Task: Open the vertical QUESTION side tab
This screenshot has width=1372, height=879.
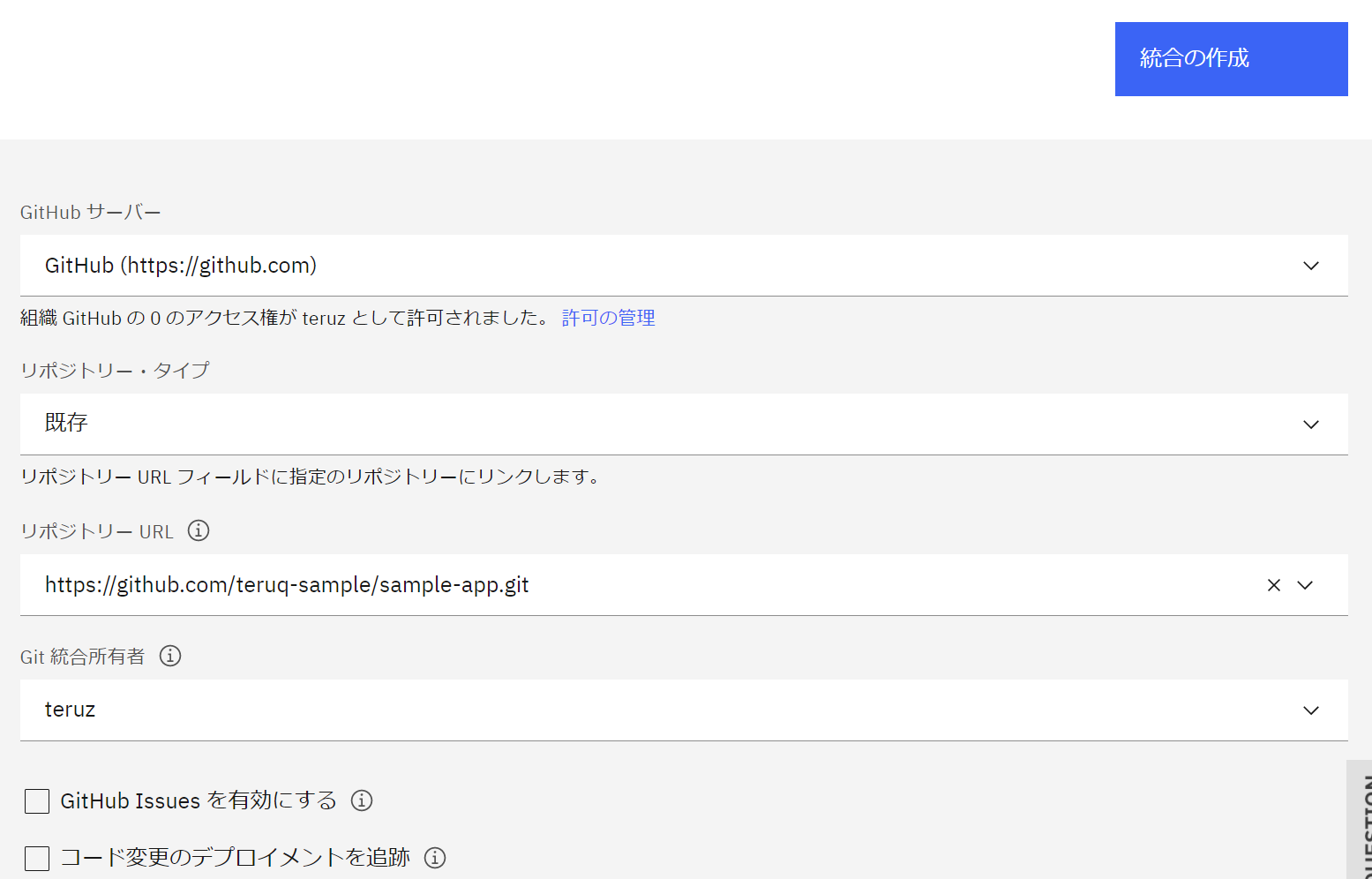Action: [1361, 821]
